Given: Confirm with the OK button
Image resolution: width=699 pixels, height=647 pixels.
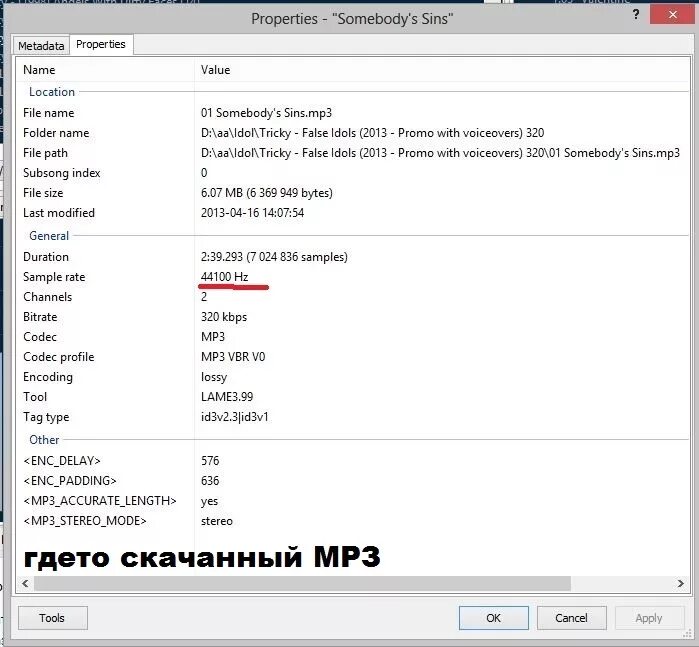Looking at the screenshot, I should click(493, 618).
